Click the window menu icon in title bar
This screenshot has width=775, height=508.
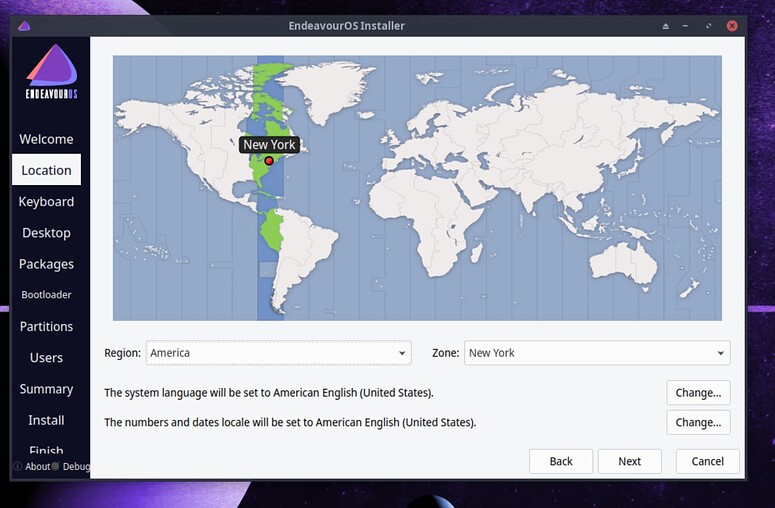pyautogui.click(x=24, y=26)
